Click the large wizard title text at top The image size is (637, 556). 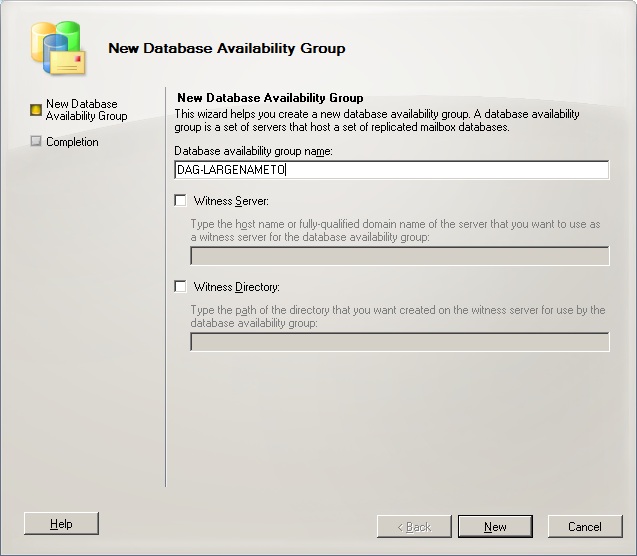[226, 48]
